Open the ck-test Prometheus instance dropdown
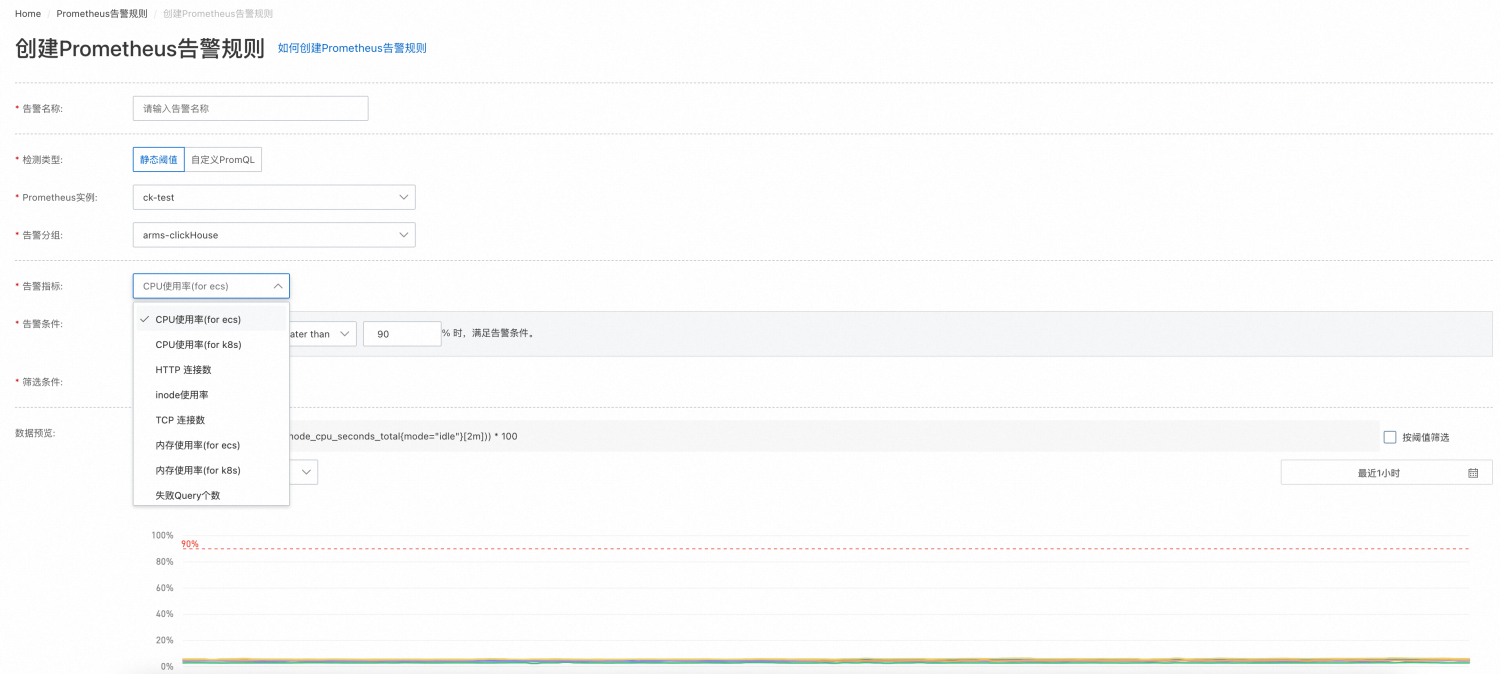 (274, 197)
